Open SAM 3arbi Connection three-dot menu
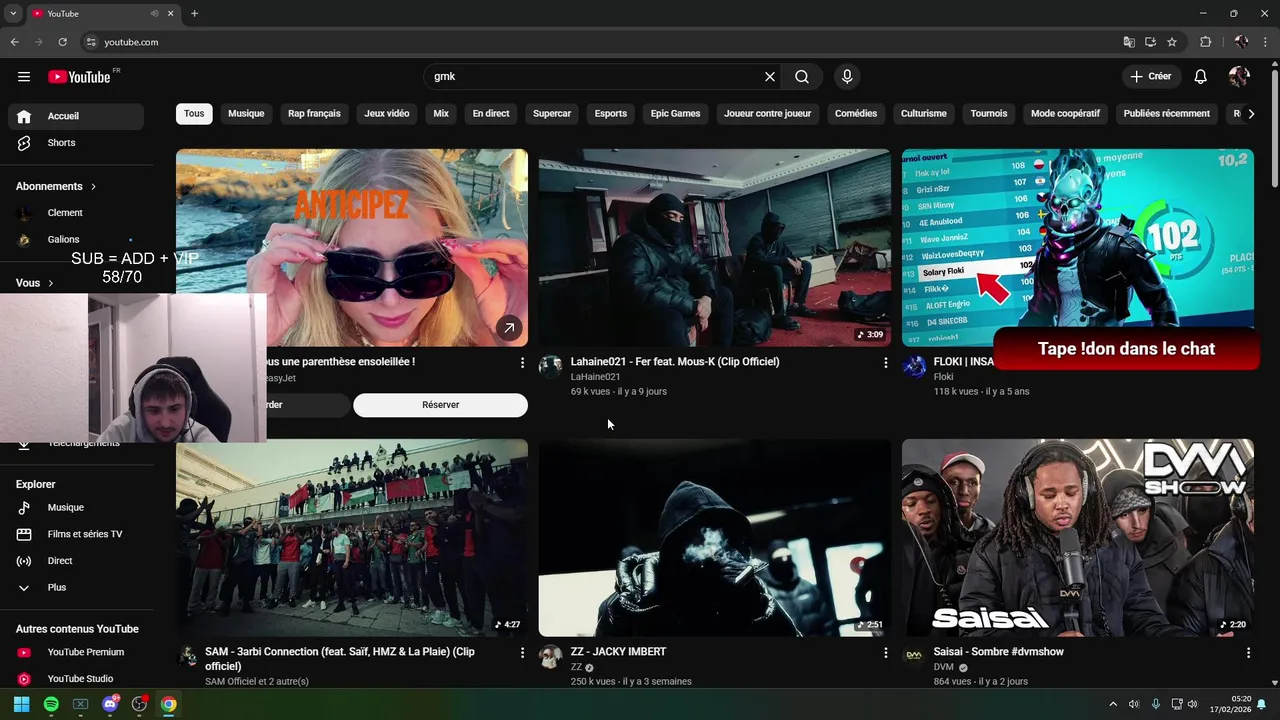Viewport: 1280px width, 720px height. 522,653
